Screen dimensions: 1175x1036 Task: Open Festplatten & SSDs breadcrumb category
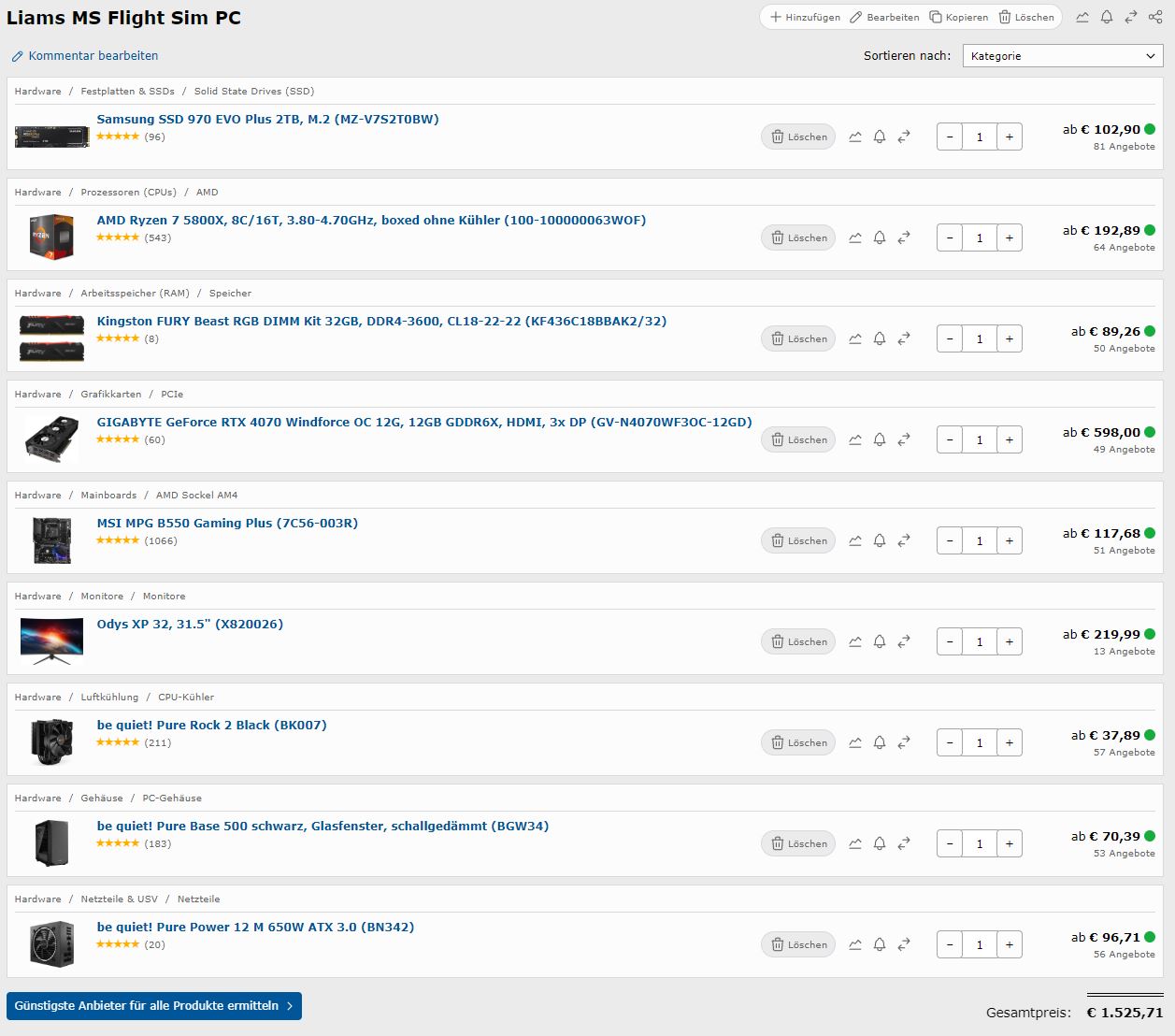click(x=127, y=91)
